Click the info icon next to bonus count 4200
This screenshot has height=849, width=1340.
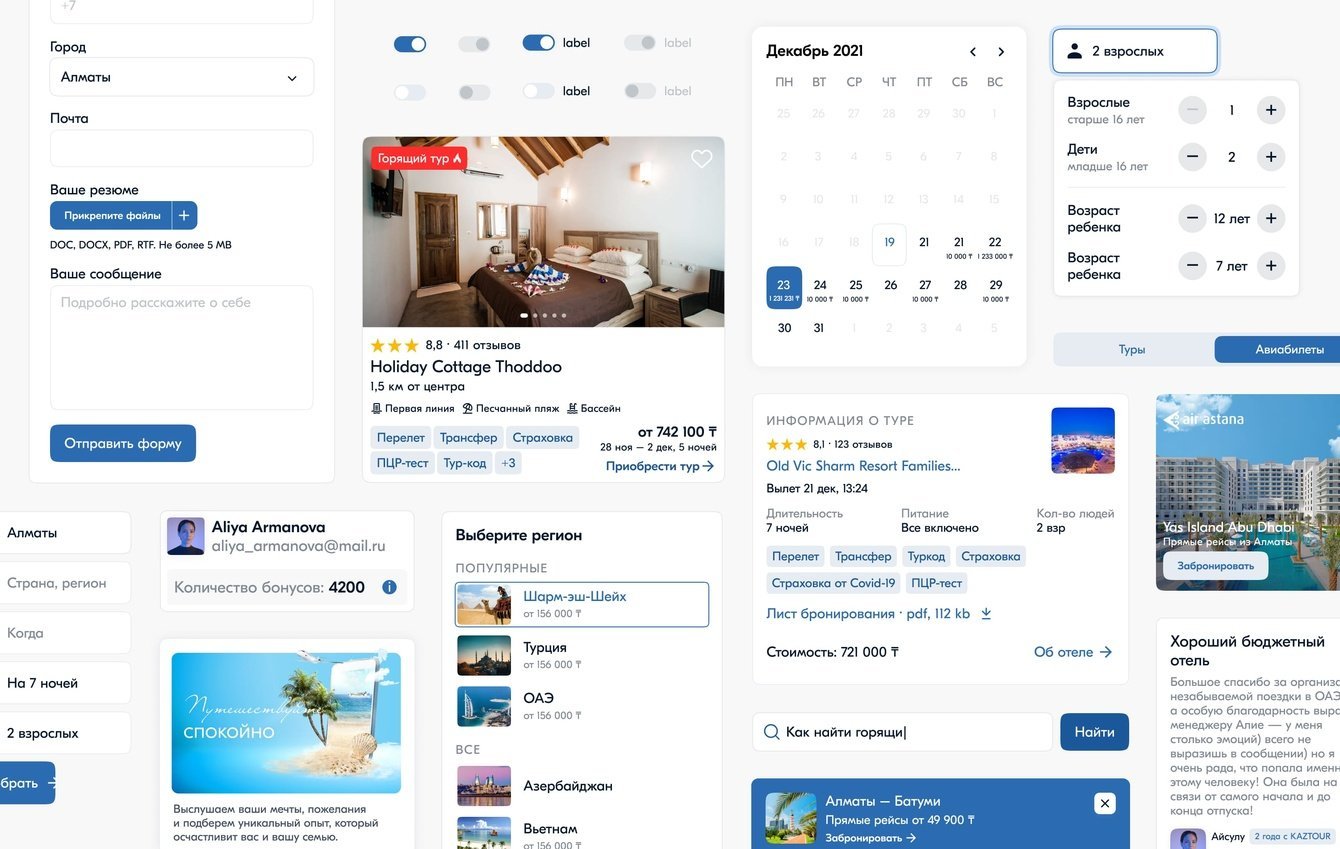(x=390, y=588)
